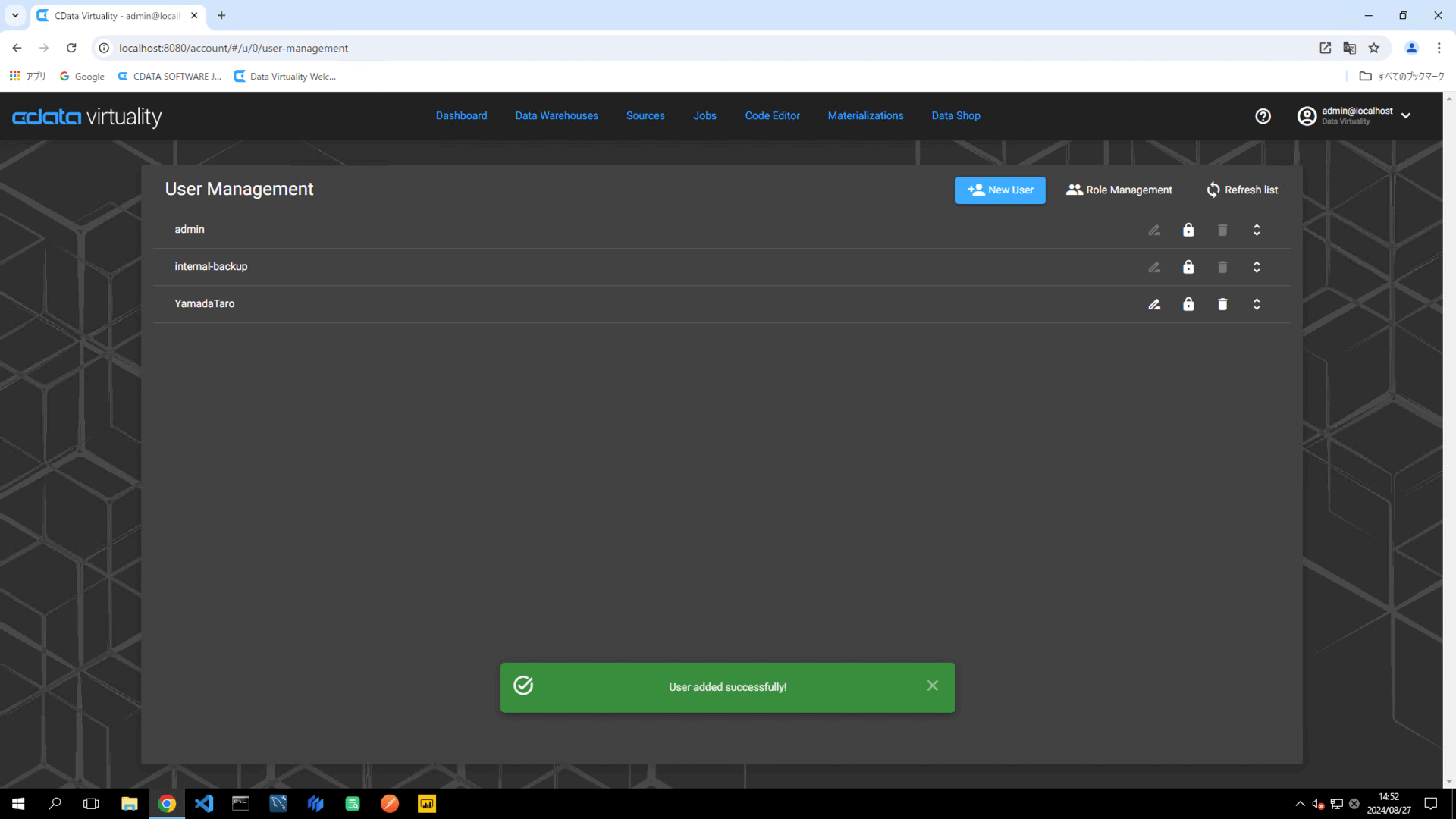The width and height of the screenshot is (1456, 819).
Task: Open the Code Editor menu
Action: [x=772, y=116]
